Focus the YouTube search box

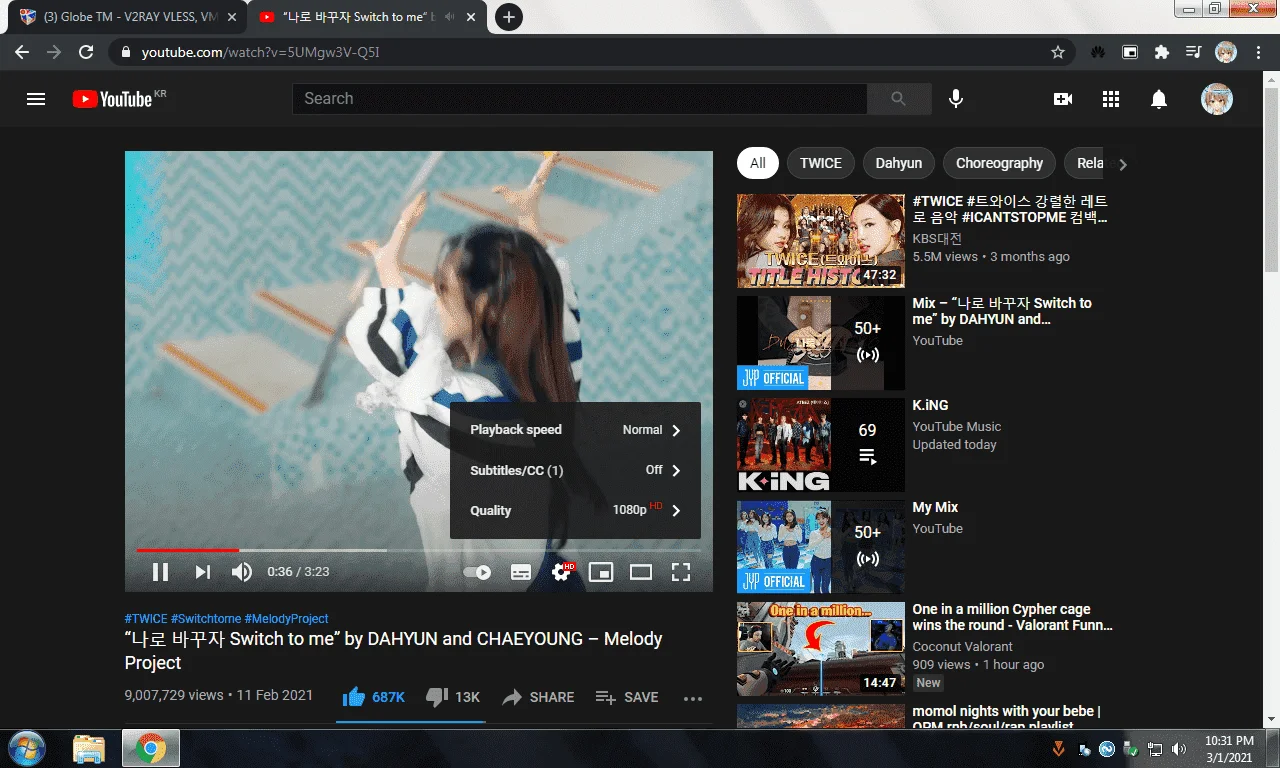point(580,99)
